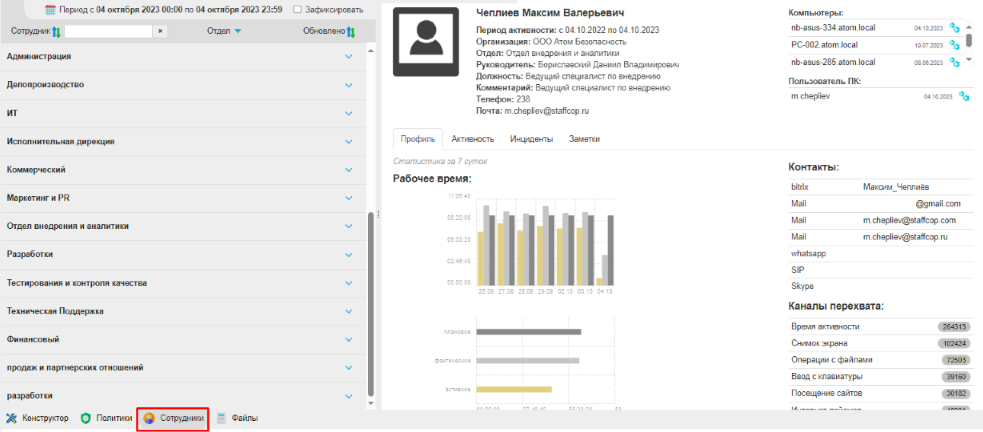
Task: Open the Конструктор section
Action: coord(38,418)
